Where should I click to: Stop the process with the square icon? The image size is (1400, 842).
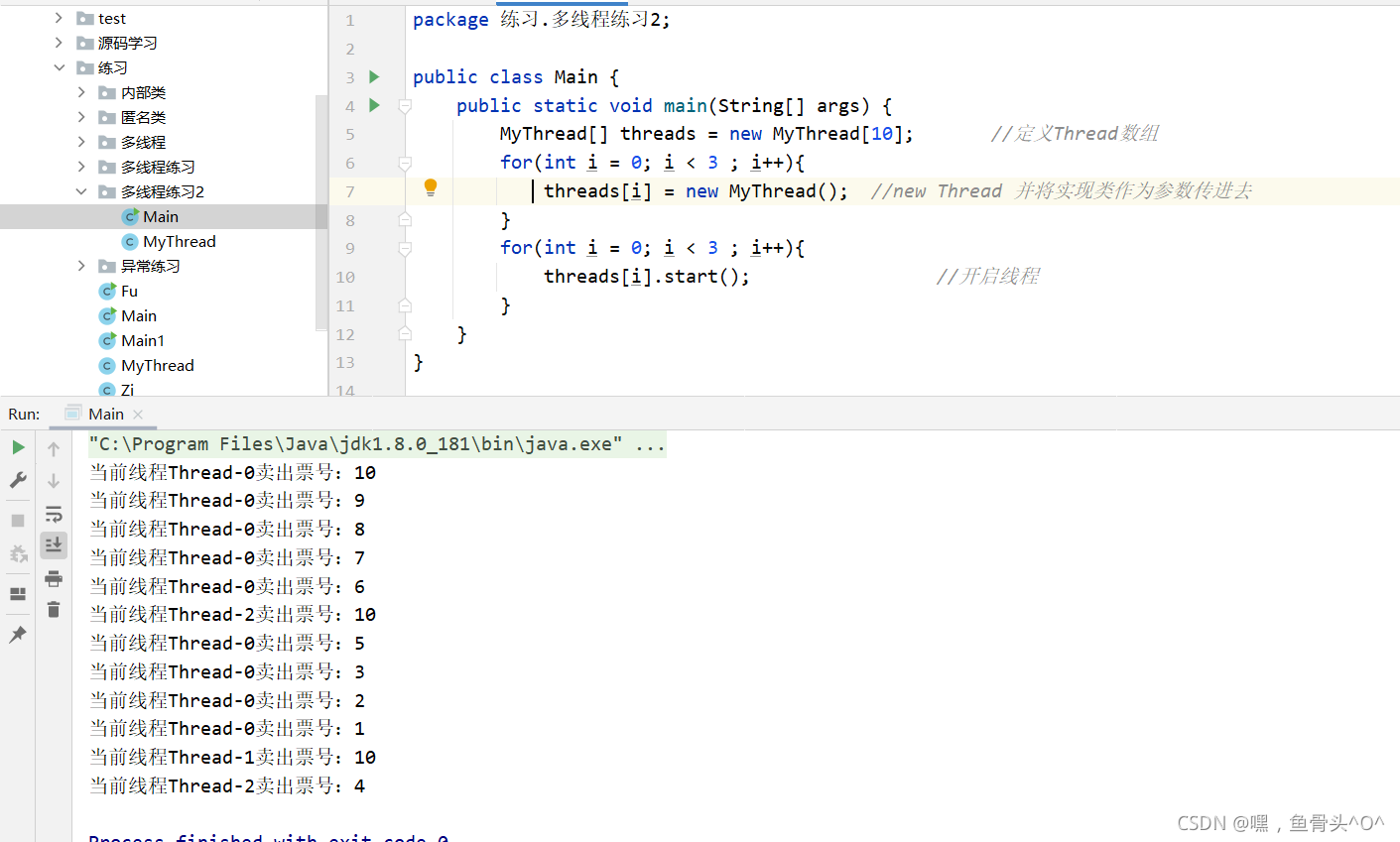pos(18,520)
